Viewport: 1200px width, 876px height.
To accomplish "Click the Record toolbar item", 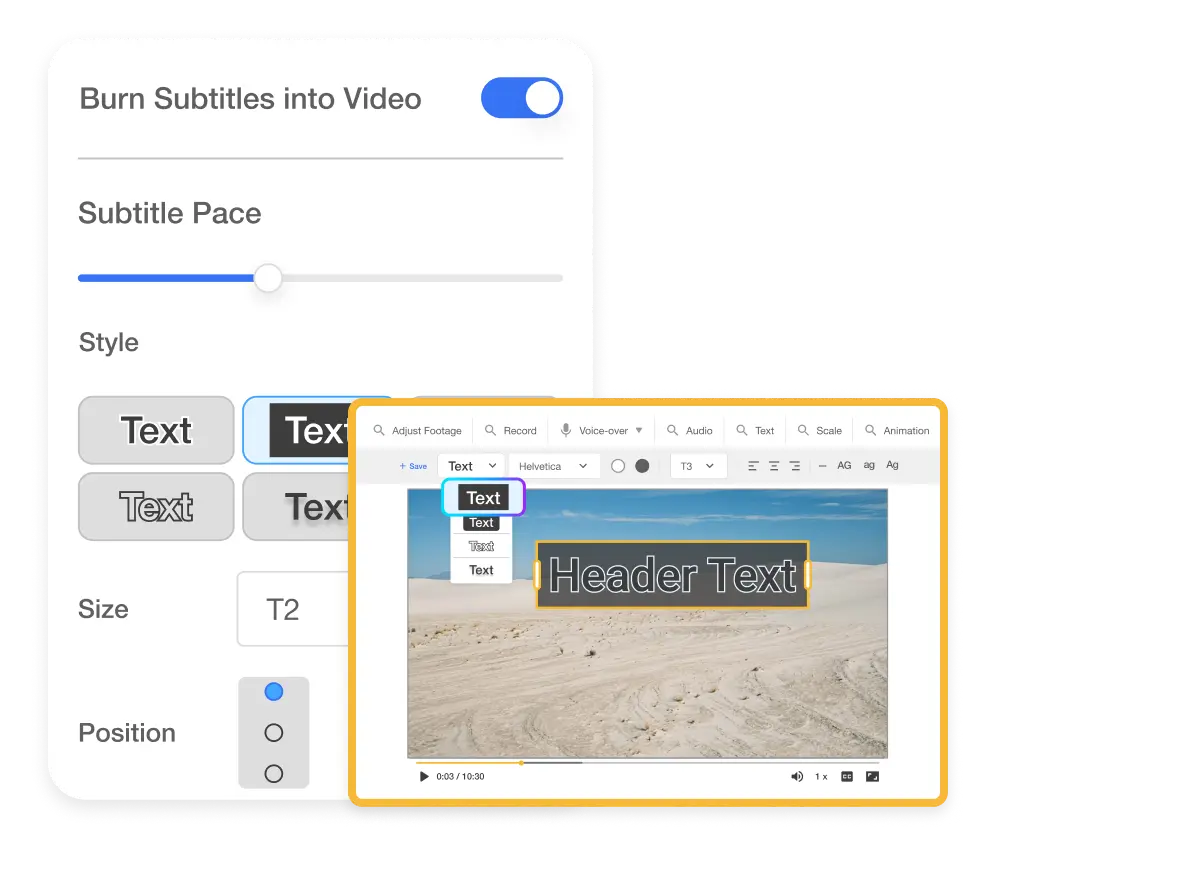I will pos(510,431).
